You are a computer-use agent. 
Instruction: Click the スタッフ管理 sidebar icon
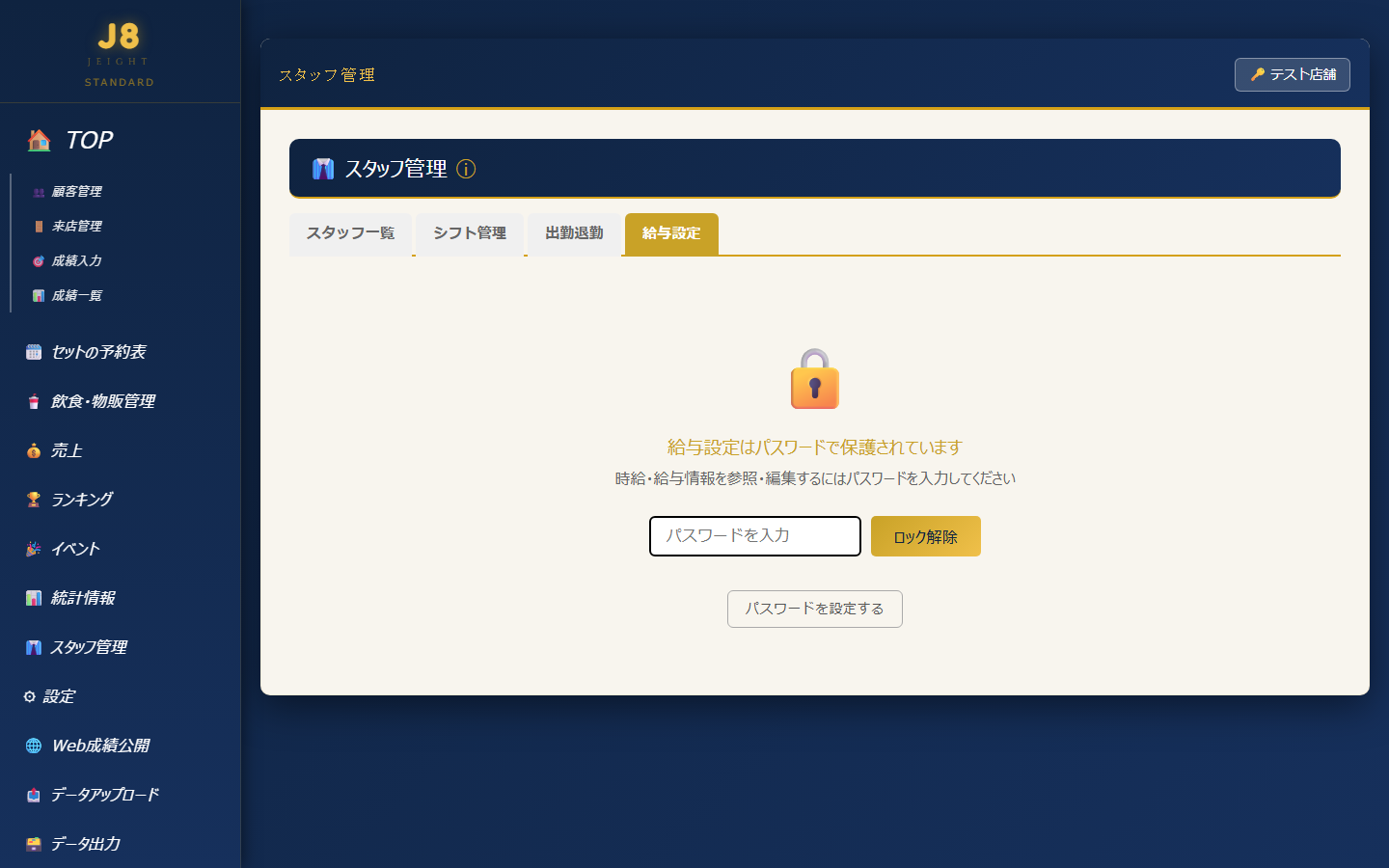[x=34, y=647]
